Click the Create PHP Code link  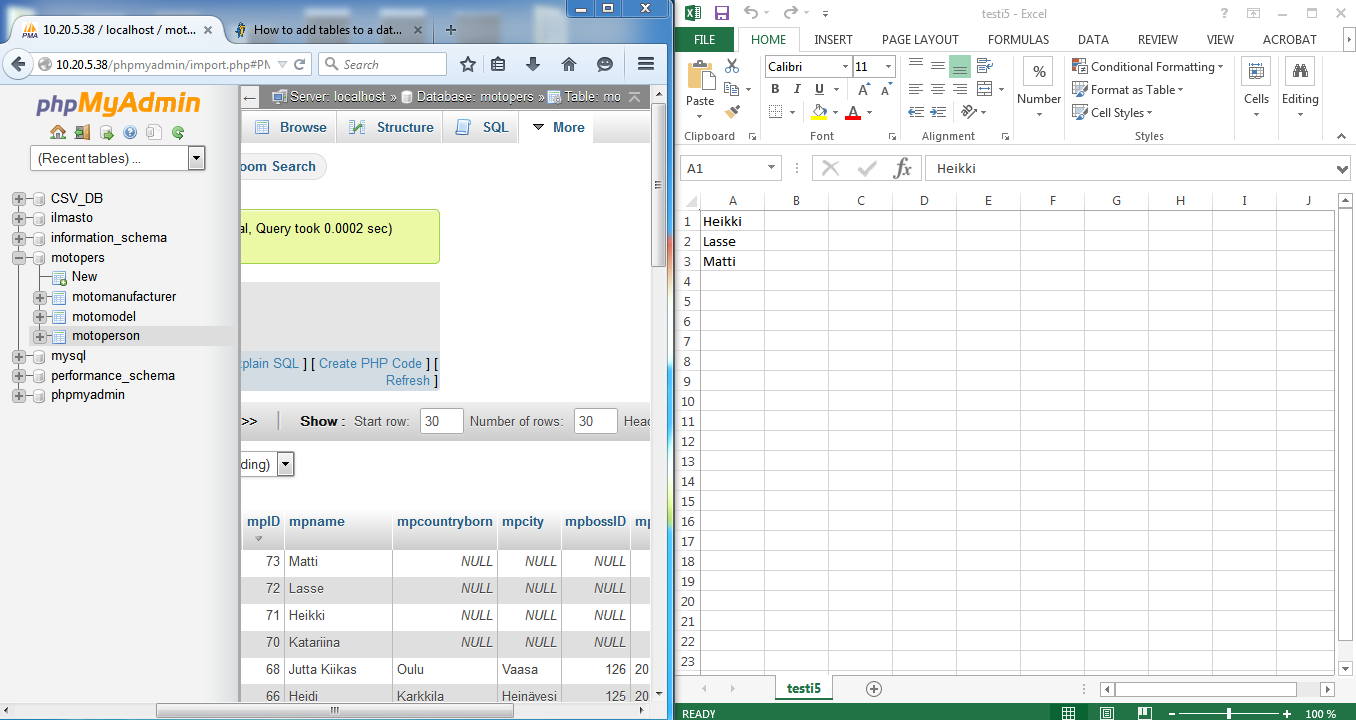pos(371,363)
